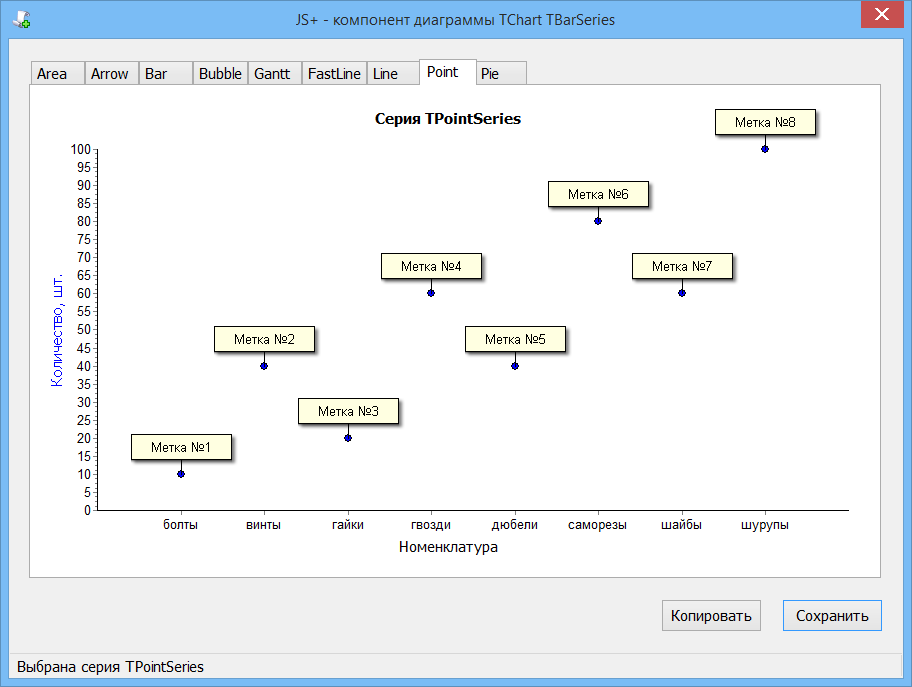Click label Метка №1
This screenshot has height=687, width=912.
tap(181, 447)
